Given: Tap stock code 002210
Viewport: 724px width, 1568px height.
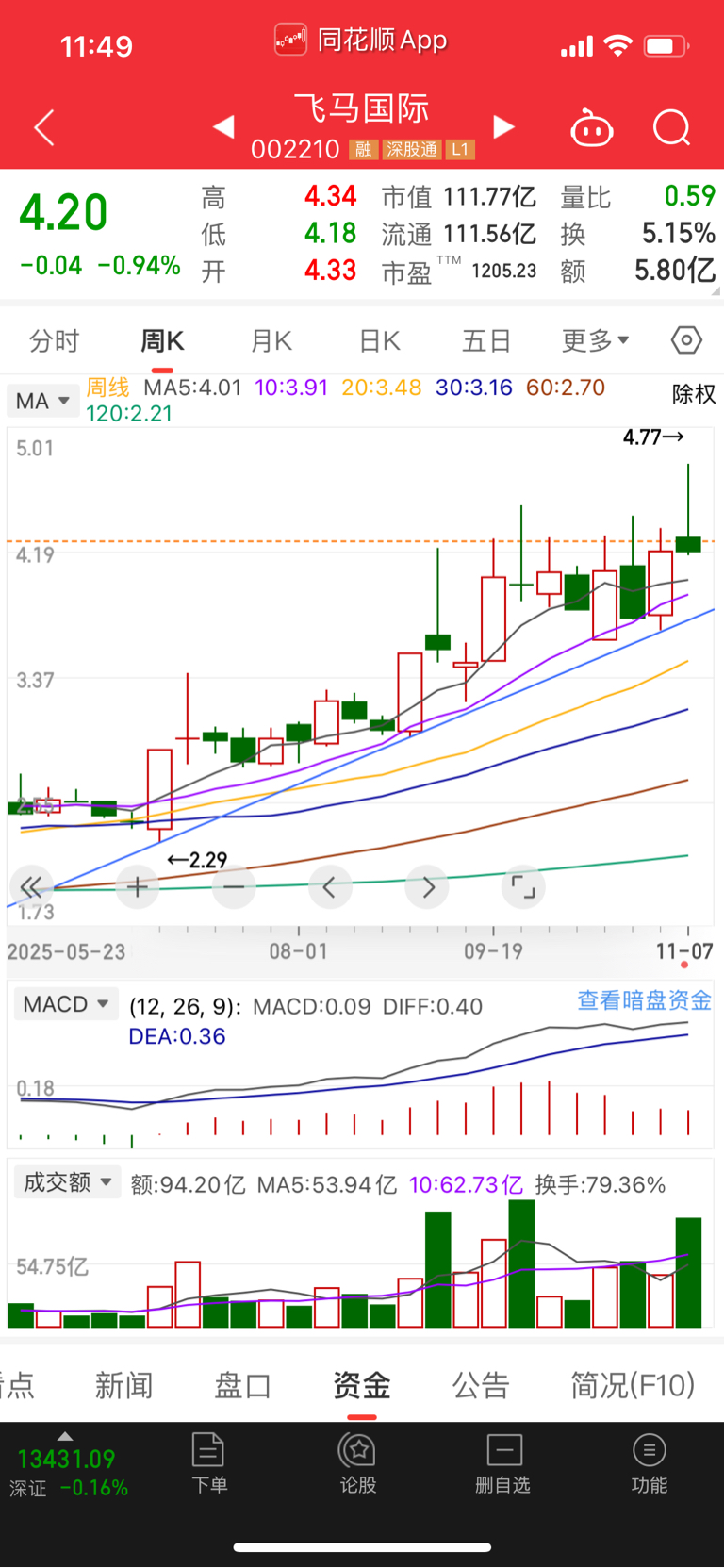Looking at the screenshot, I should 295,149.
